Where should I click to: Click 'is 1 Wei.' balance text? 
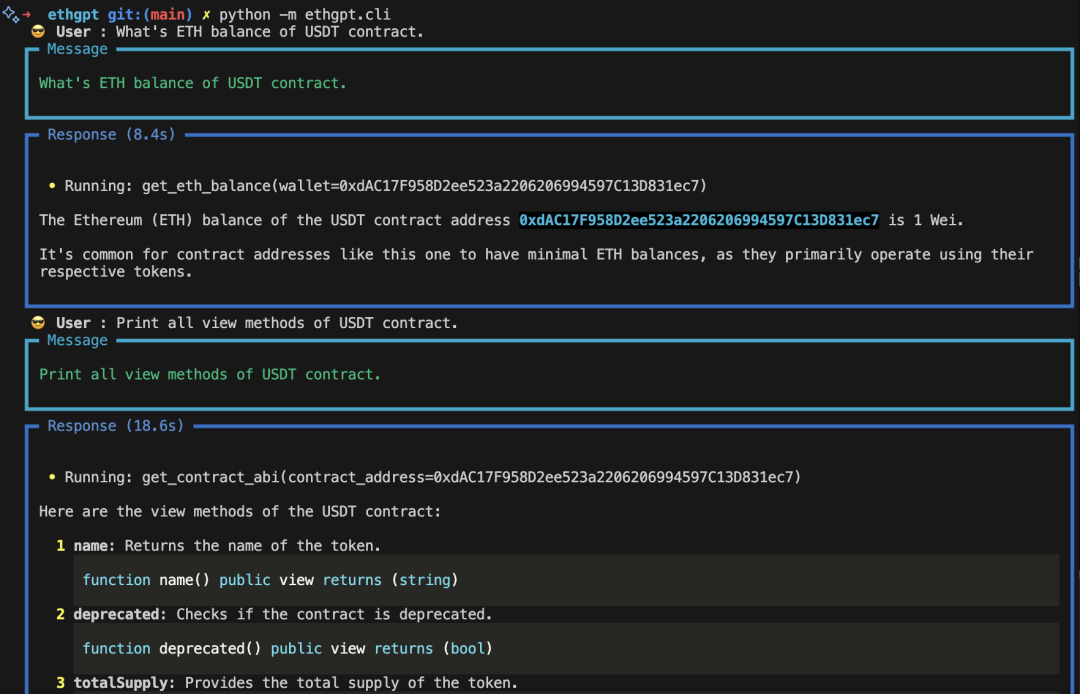(926, 220)
